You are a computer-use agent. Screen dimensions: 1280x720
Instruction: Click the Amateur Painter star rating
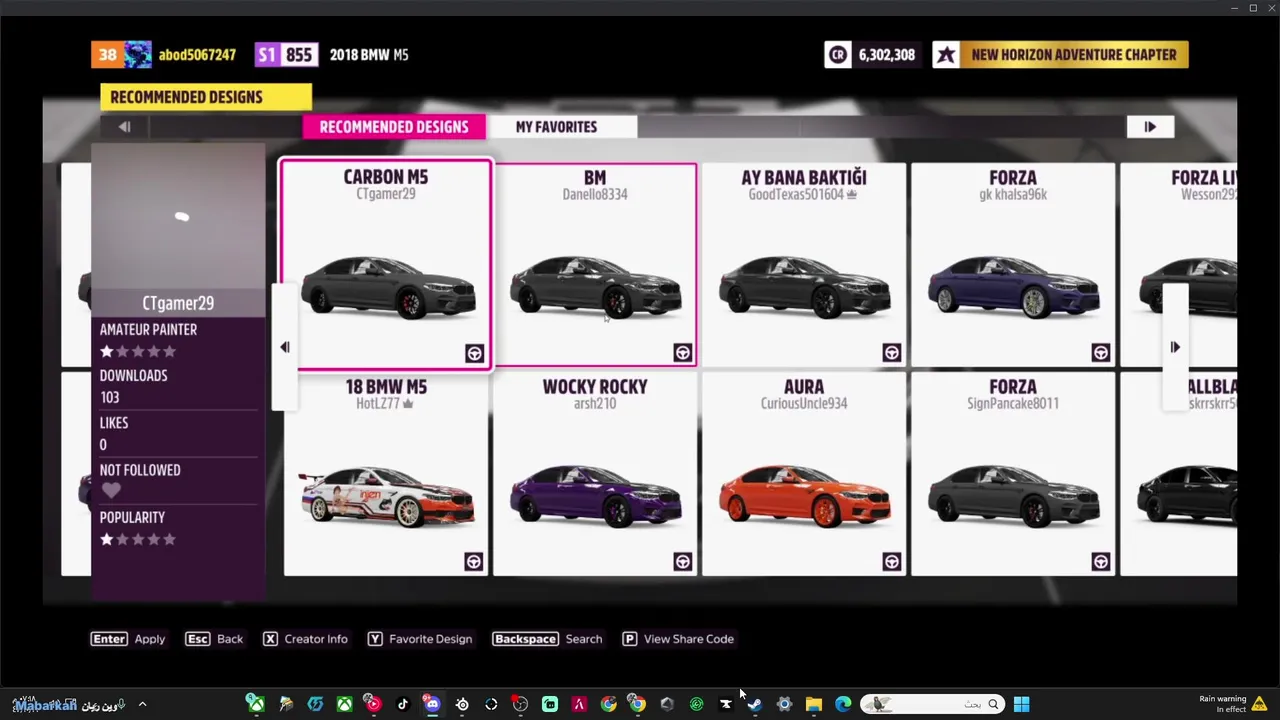[x=138, y=352]
